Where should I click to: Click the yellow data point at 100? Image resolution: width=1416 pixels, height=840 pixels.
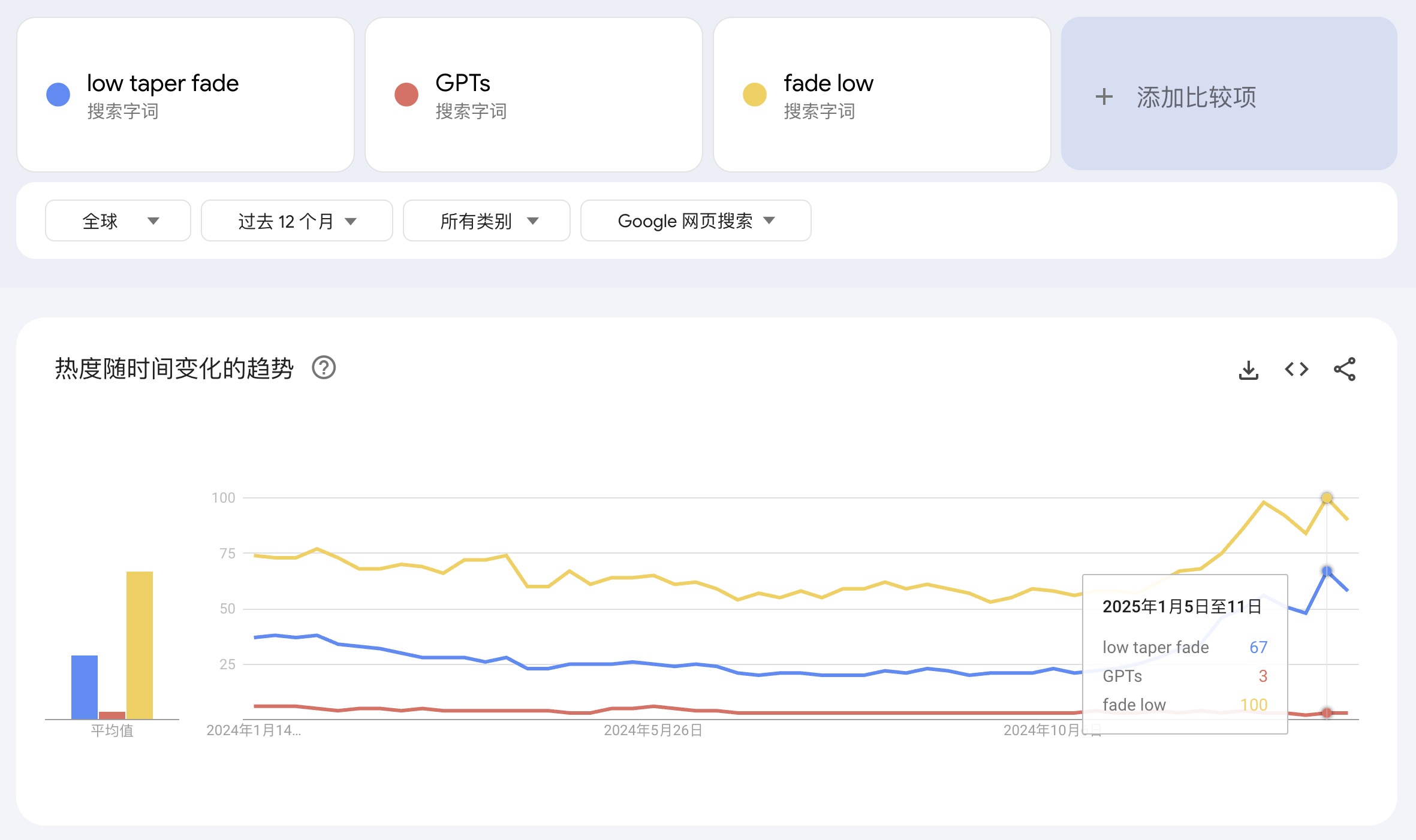click(x=1327, y=498)
